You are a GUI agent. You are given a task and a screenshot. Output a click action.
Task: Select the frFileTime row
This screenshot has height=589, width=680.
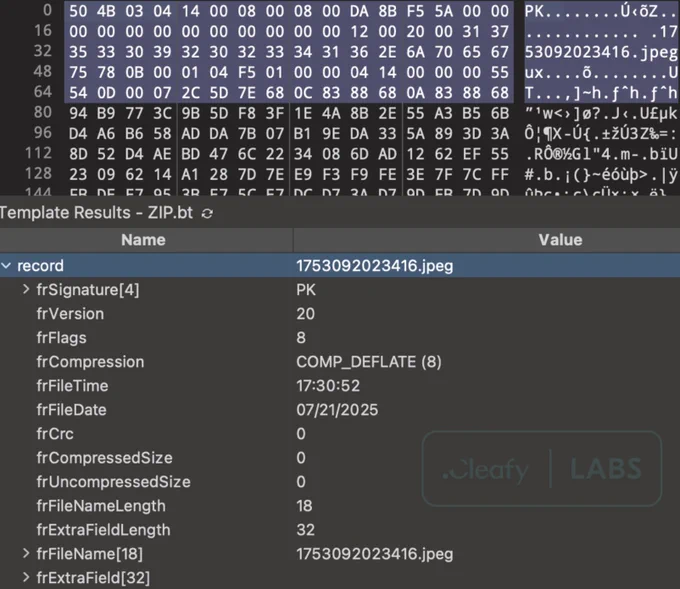(x=340, y=386)
